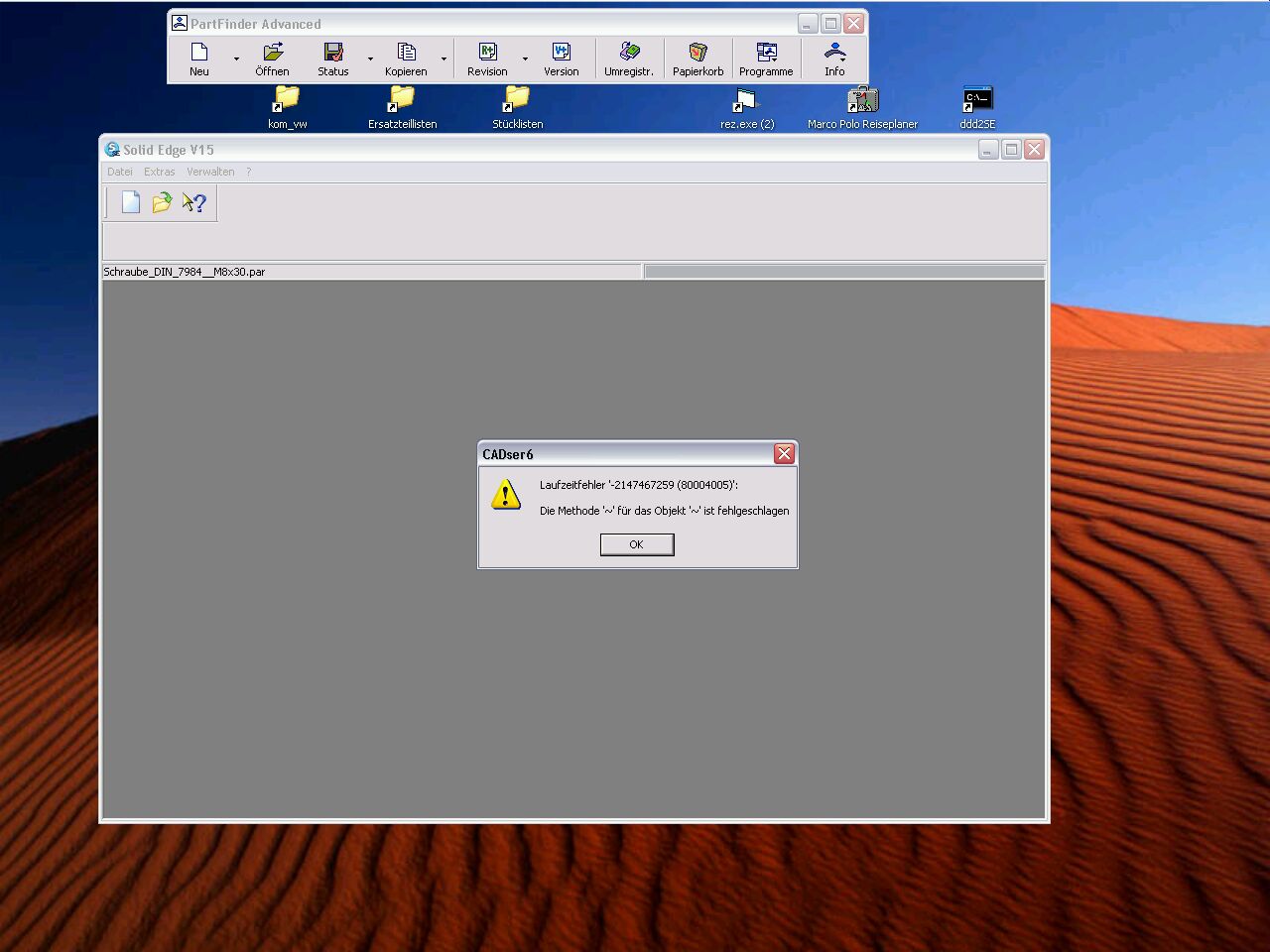The height and width of the screenshot is (952, 1270).
Task: Click Schraube_DIN_7984__M8x30.par filename text
Action: (185, 272)
